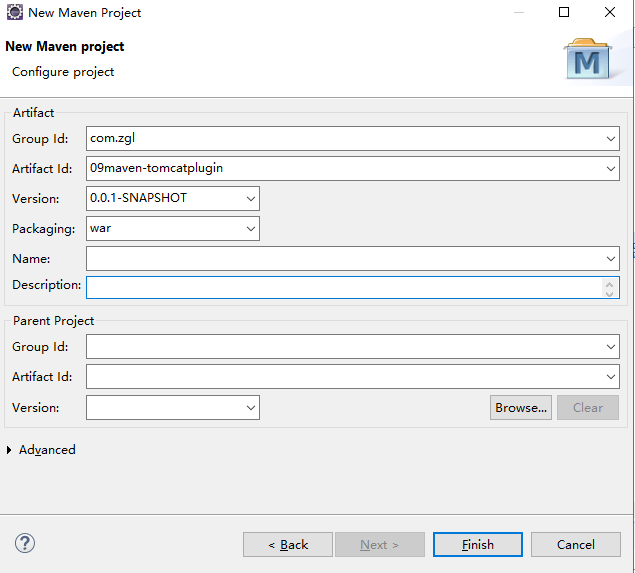Maximize the New Maven Project window
Screen dimensions: 635x573
564,12
